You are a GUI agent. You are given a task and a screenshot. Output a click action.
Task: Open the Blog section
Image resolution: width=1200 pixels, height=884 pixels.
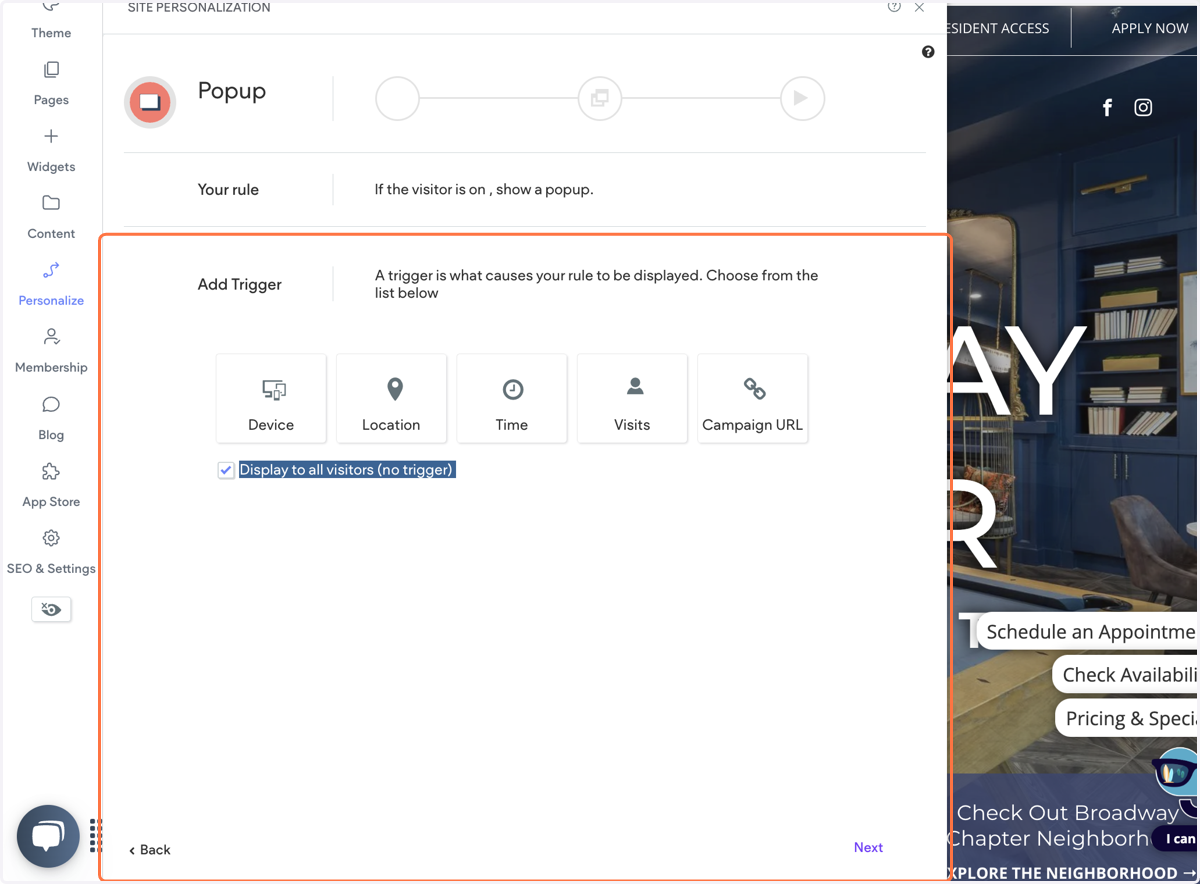coord(51,419)
